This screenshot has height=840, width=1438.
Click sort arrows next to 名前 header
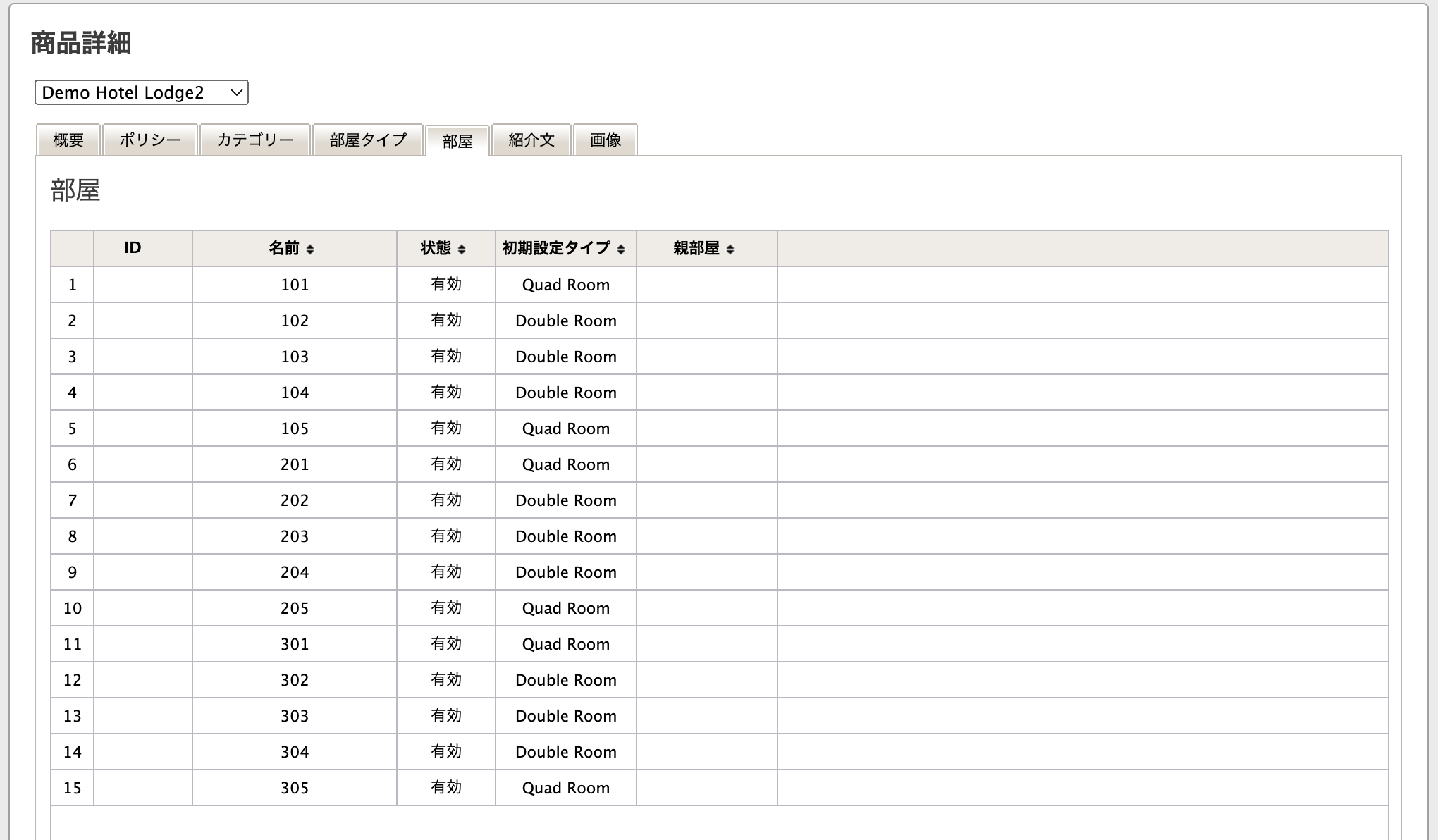coord(310,249)
